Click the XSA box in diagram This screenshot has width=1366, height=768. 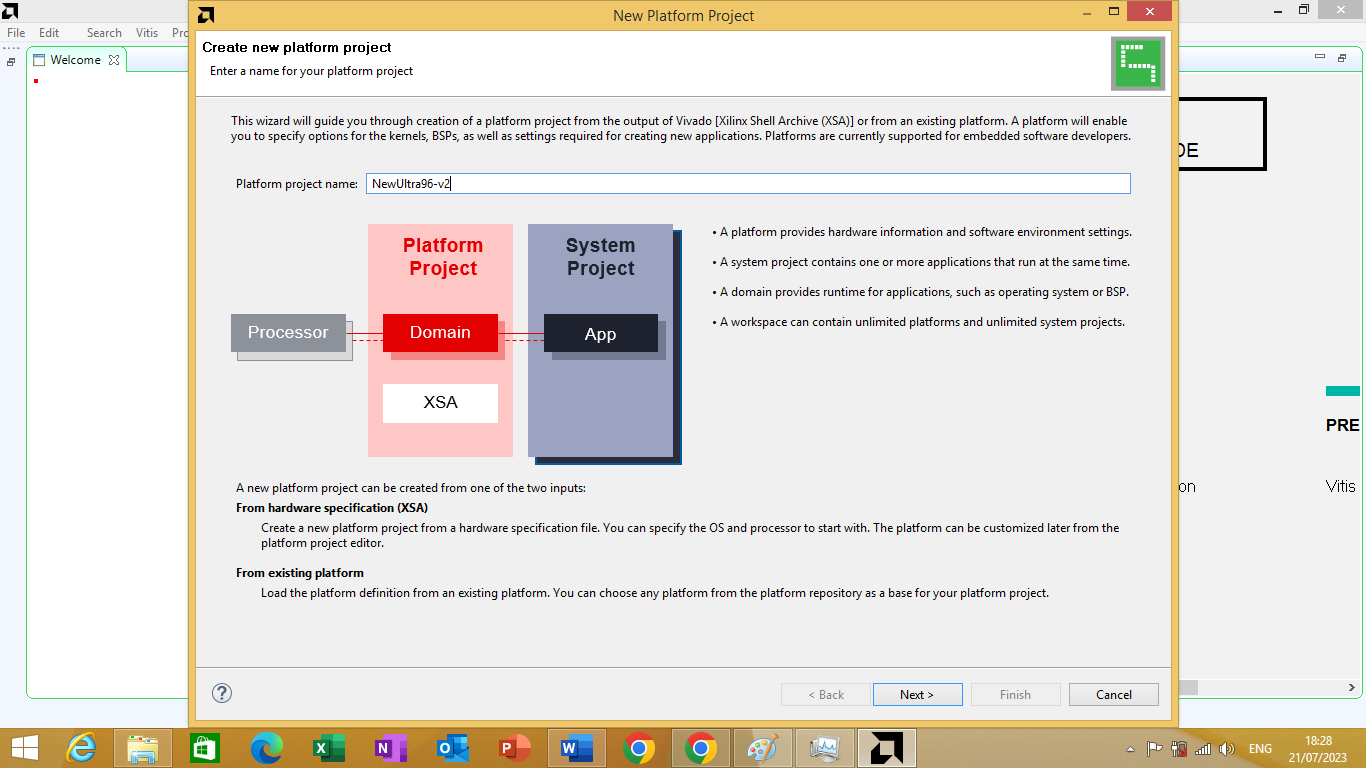click(440, 403)
